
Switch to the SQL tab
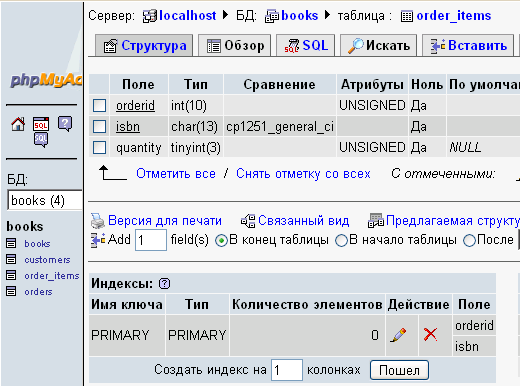pyautogui.click(x=306, y=46)
